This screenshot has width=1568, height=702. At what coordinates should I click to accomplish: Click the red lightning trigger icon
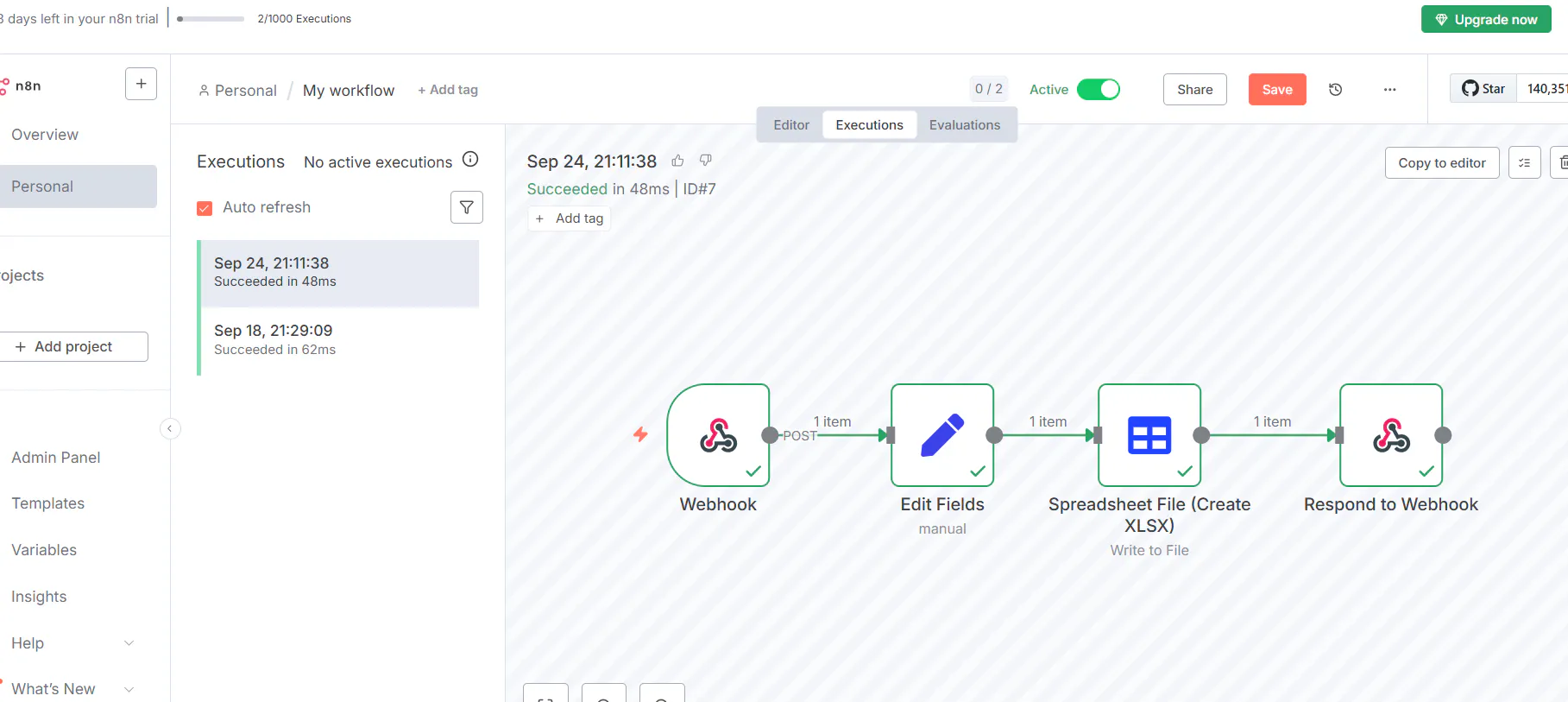(640, 434)
